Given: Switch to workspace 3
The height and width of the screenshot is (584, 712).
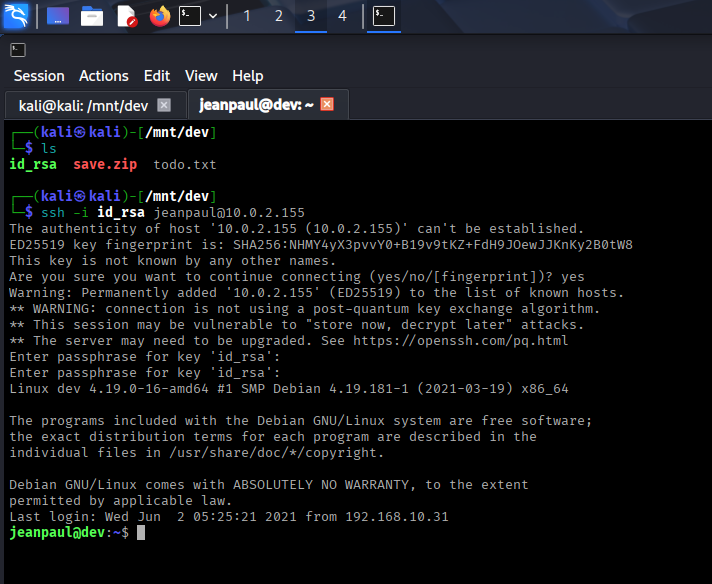Looking at the screenshot, I should point(311,16).
